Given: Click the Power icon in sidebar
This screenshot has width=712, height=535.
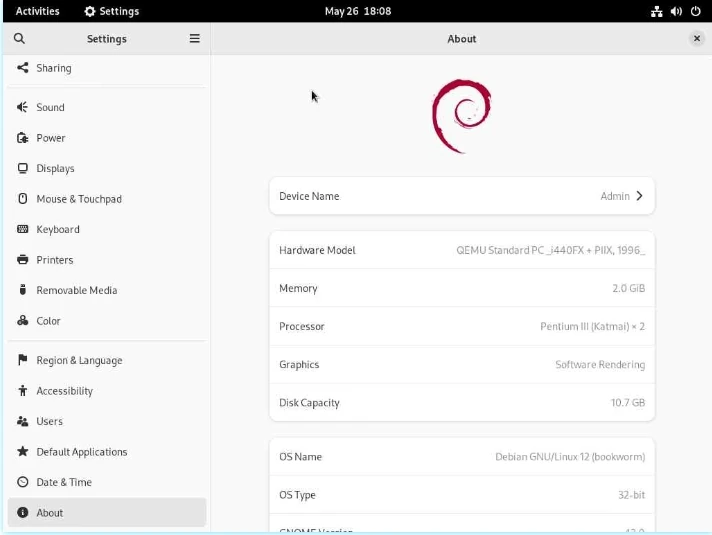Looking at the screenshot, I should (23, 138).
